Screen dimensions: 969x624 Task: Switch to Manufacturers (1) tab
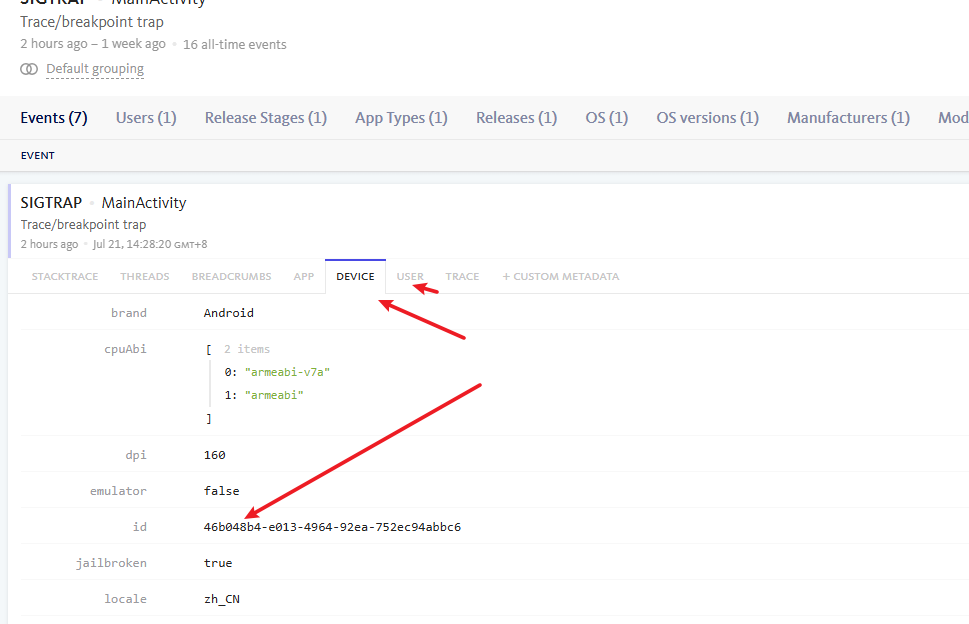(x=848, y=118)
